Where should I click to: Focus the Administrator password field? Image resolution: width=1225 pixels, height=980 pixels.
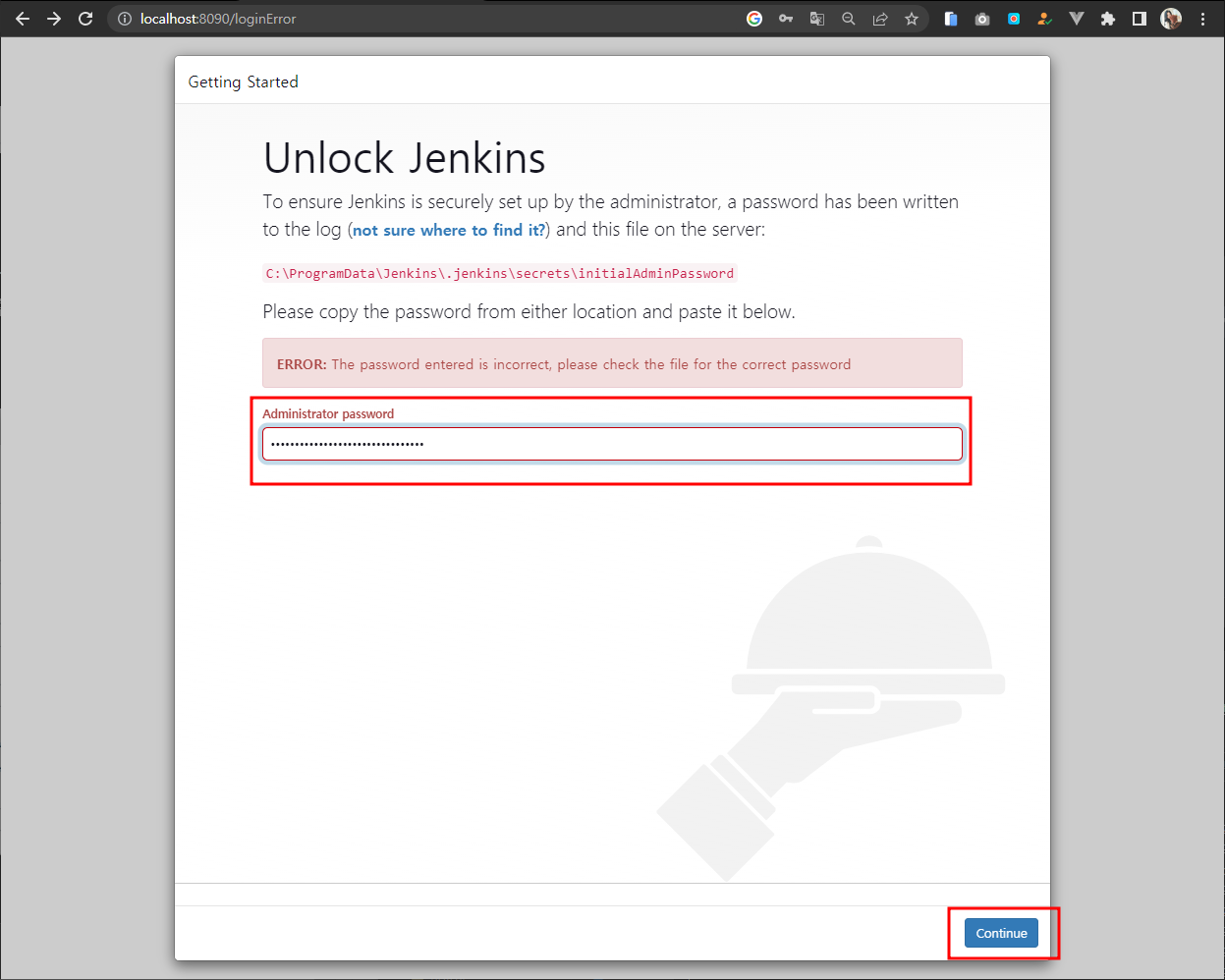(612, 444)
